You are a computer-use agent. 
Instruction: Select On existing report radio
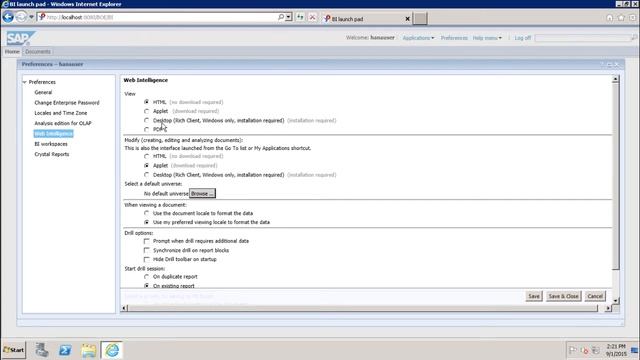click(147, 286)
